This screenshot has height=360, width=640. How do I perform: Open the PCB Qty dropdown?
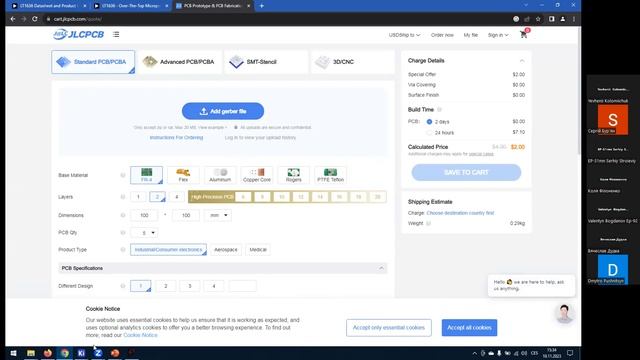144,233
